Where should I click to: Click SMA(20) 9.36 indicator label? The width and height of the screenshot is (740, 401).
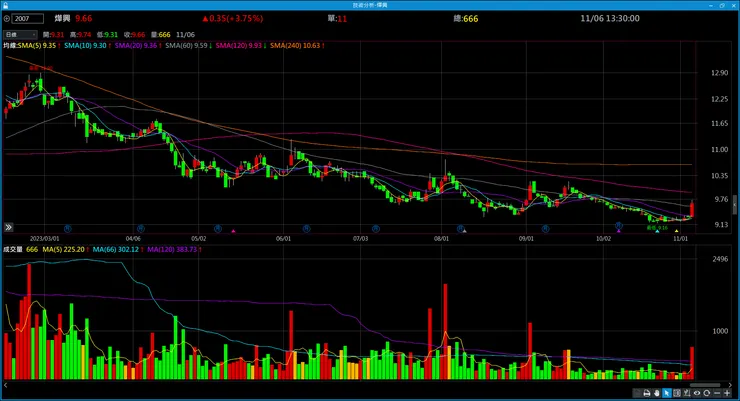coord(135,46)
